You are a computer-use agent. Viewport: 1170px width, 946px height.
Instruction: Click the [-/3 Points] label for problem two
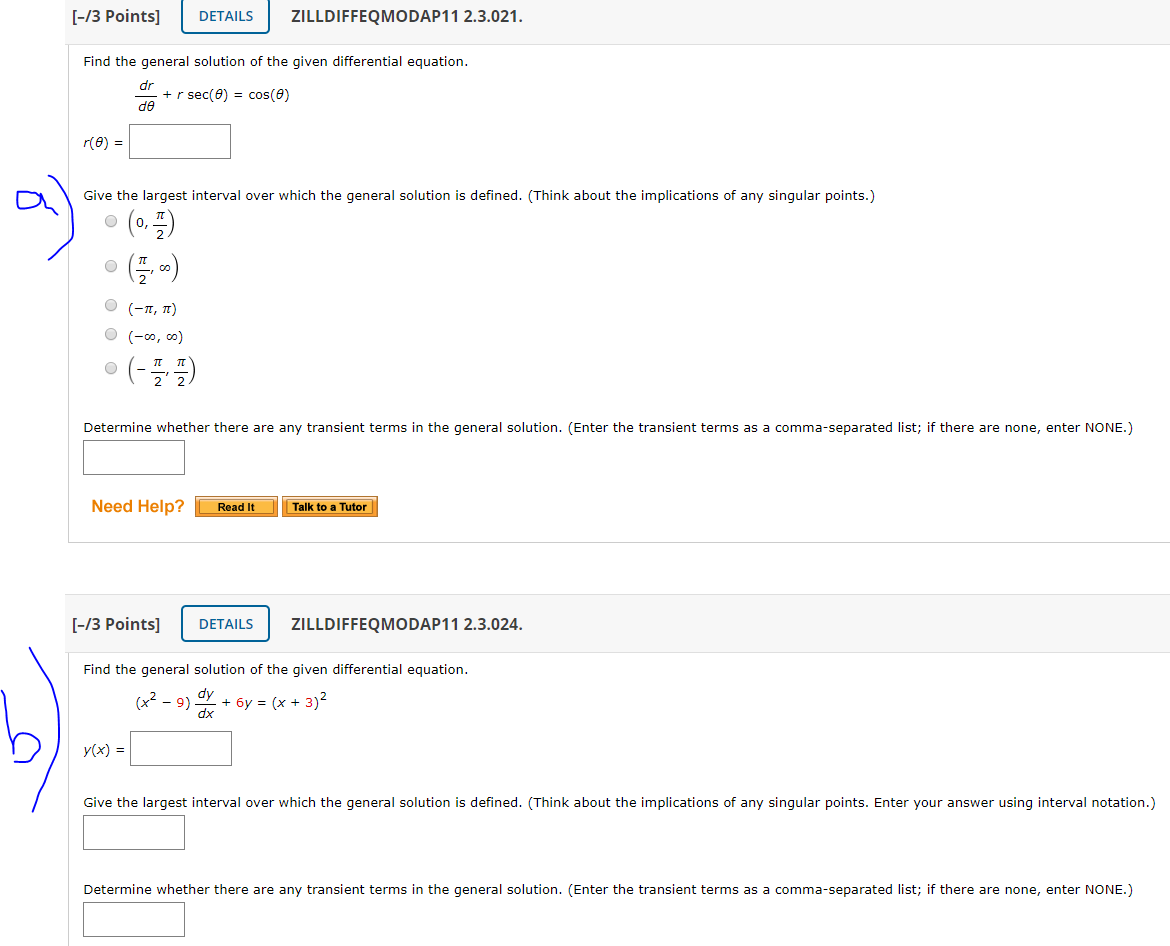tap(116, 623)
